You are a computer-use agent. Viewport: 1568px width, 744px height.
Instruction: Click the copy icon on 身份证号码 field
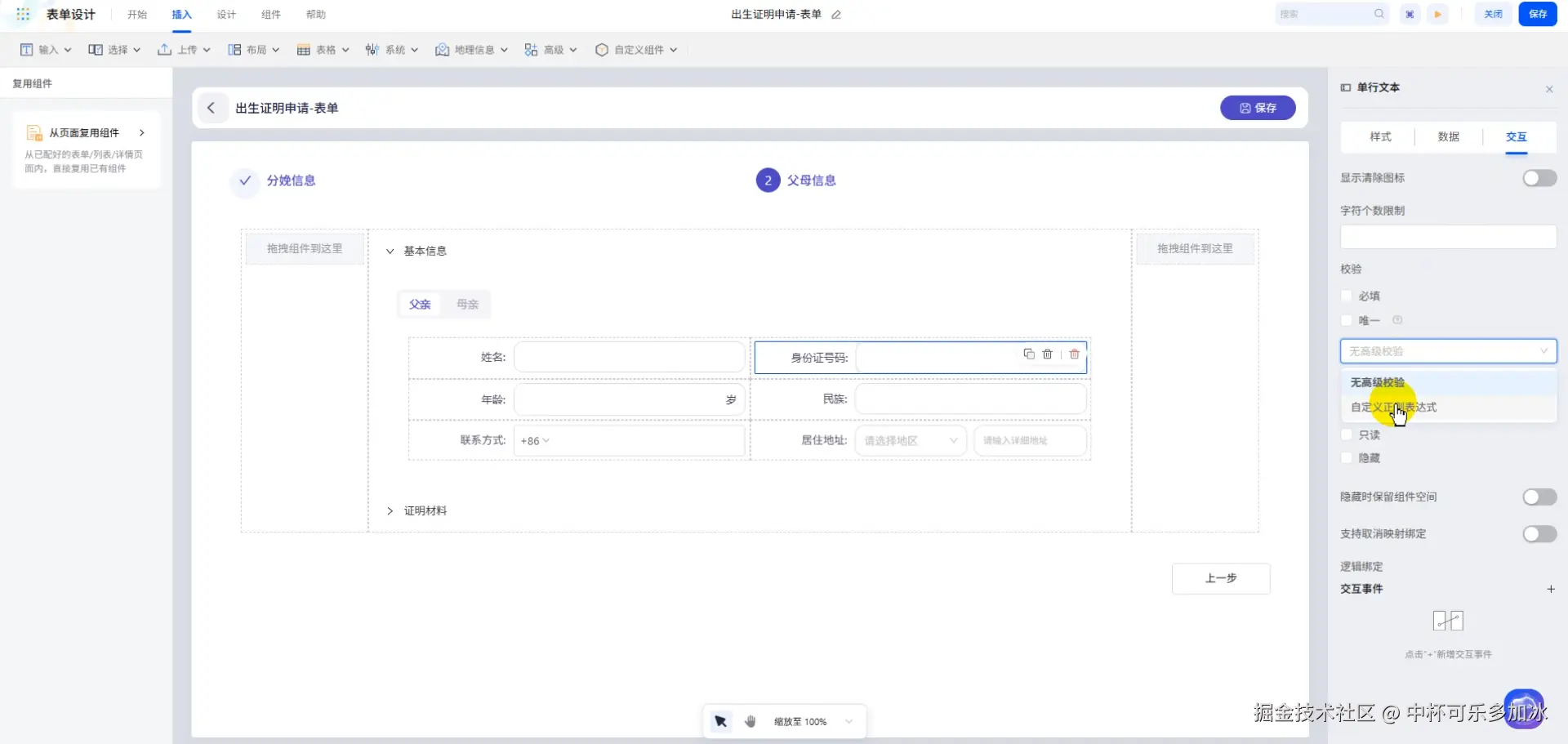point(1029,354)
